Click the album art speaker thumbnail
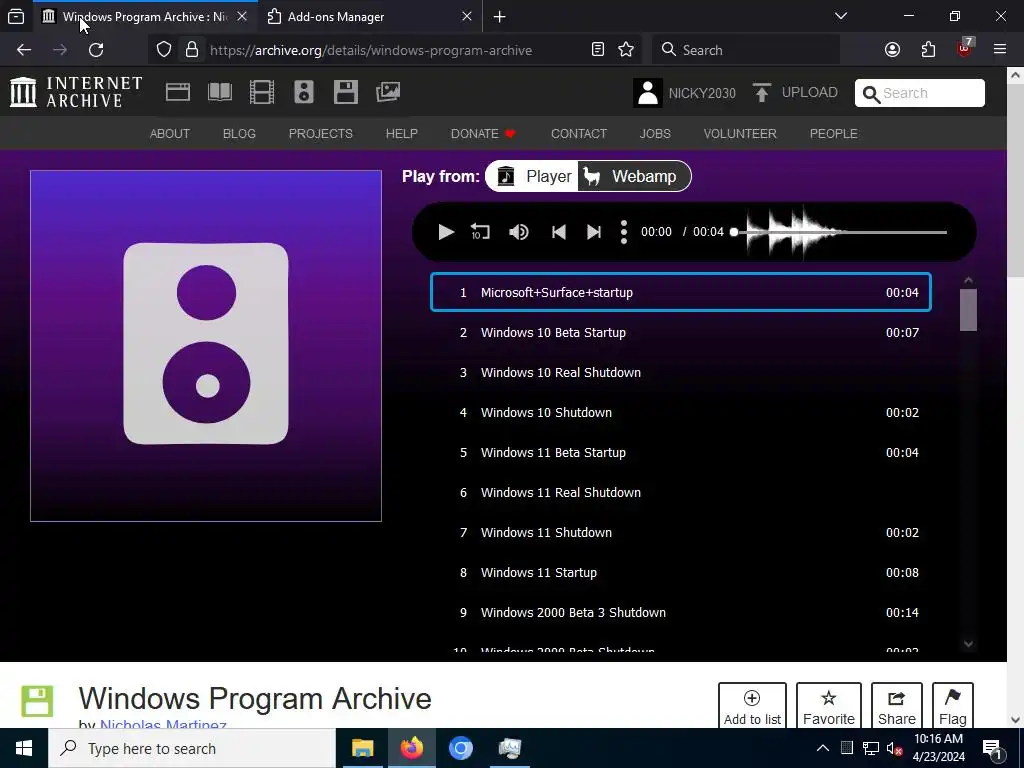Screen dimensions: 1024x768 (x=206, y=346)
